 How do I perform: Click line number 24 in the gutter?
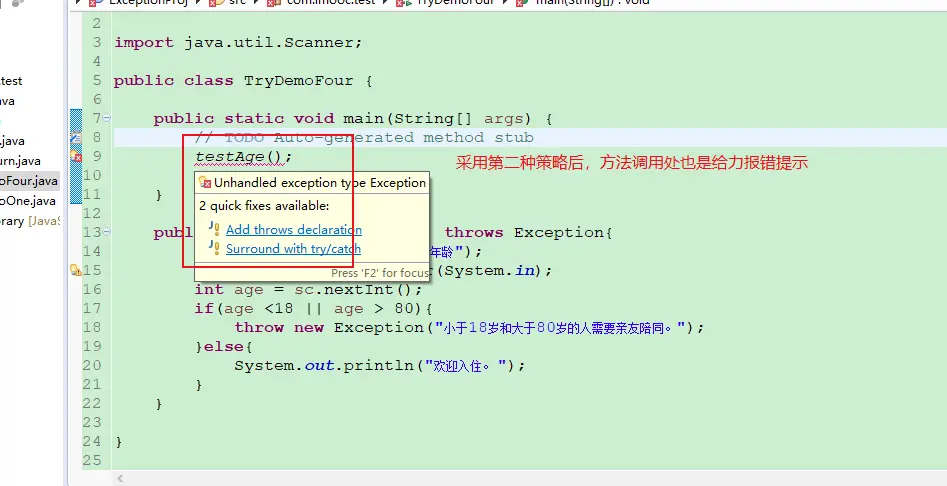92,441
